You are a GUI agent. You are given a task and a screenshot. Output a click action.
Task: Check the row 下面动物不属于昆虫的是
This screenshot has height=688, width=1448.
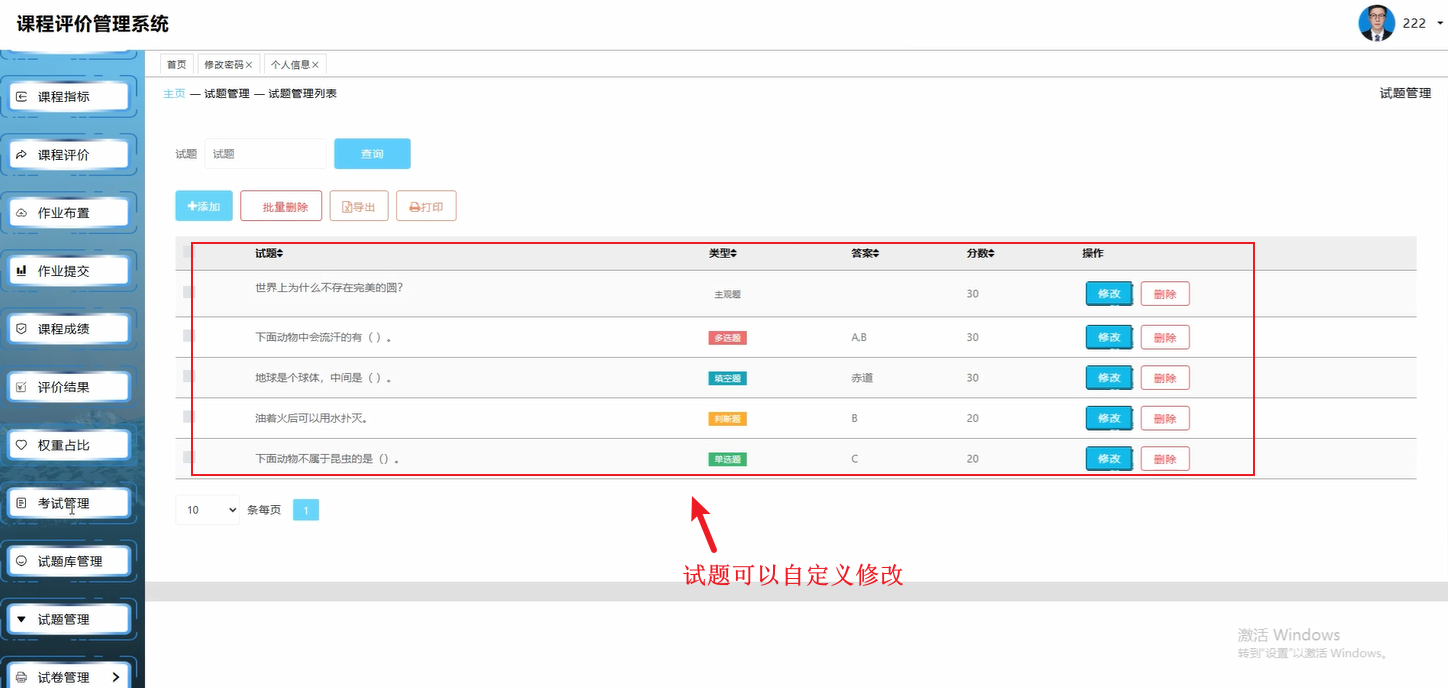coord(189,456)
